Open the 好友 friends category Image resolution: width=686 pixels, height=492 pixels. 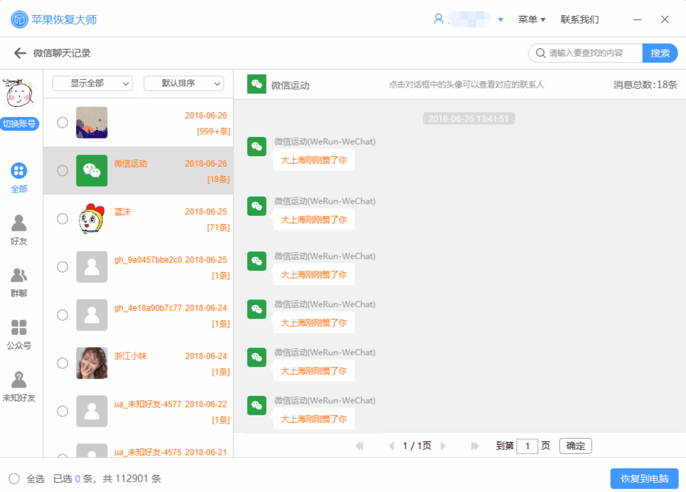coord(19,229)
